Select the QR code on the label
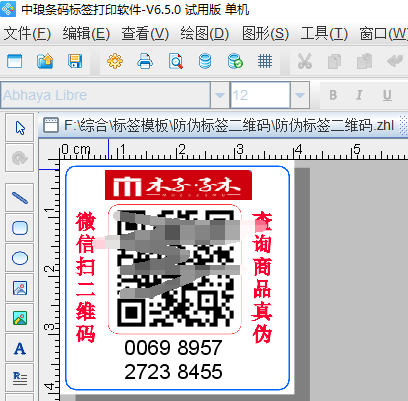Screen dimensions: 408x401 175,269
